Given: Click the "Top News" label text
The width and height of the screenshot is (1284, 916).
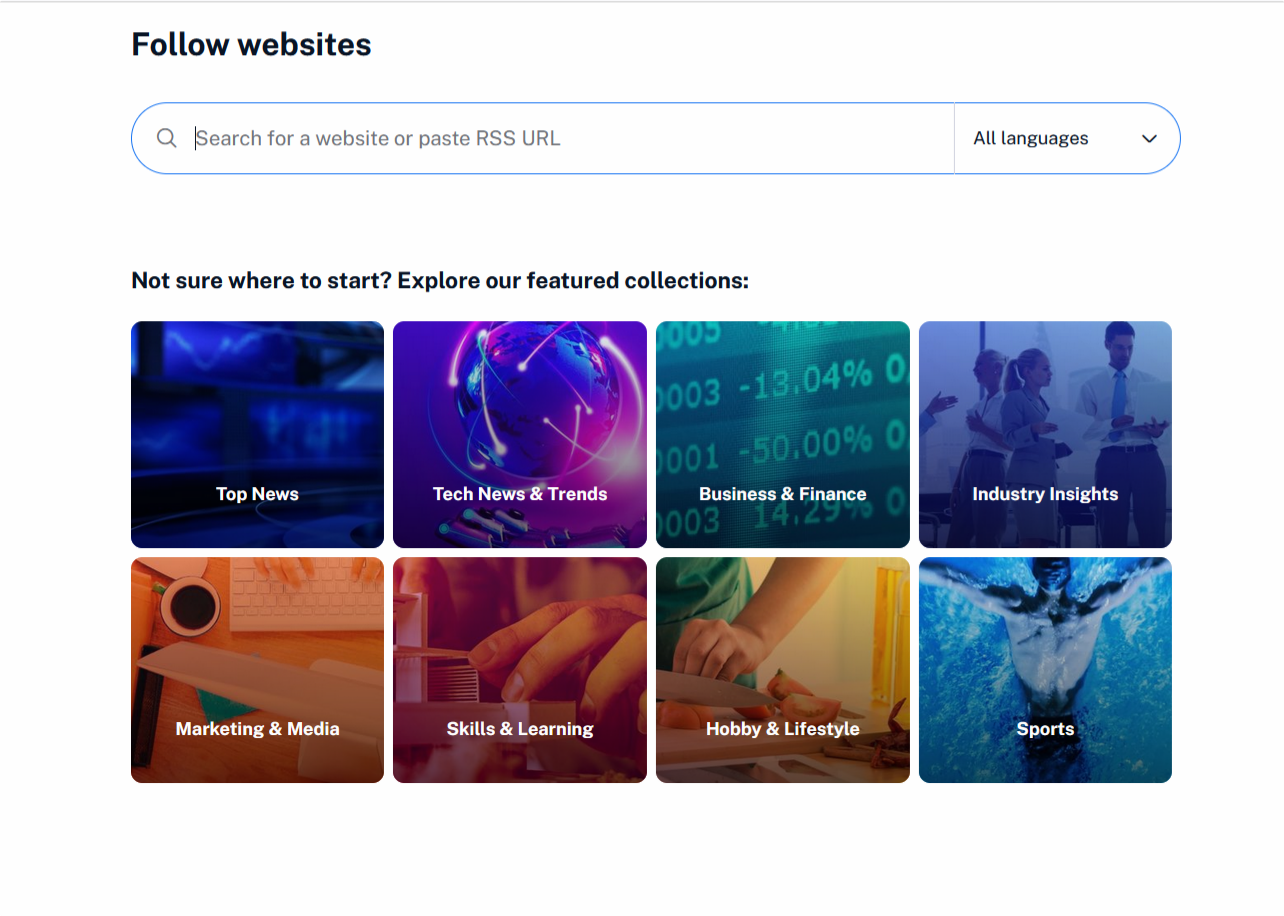Looking at the screenshot, I should 257,494.
